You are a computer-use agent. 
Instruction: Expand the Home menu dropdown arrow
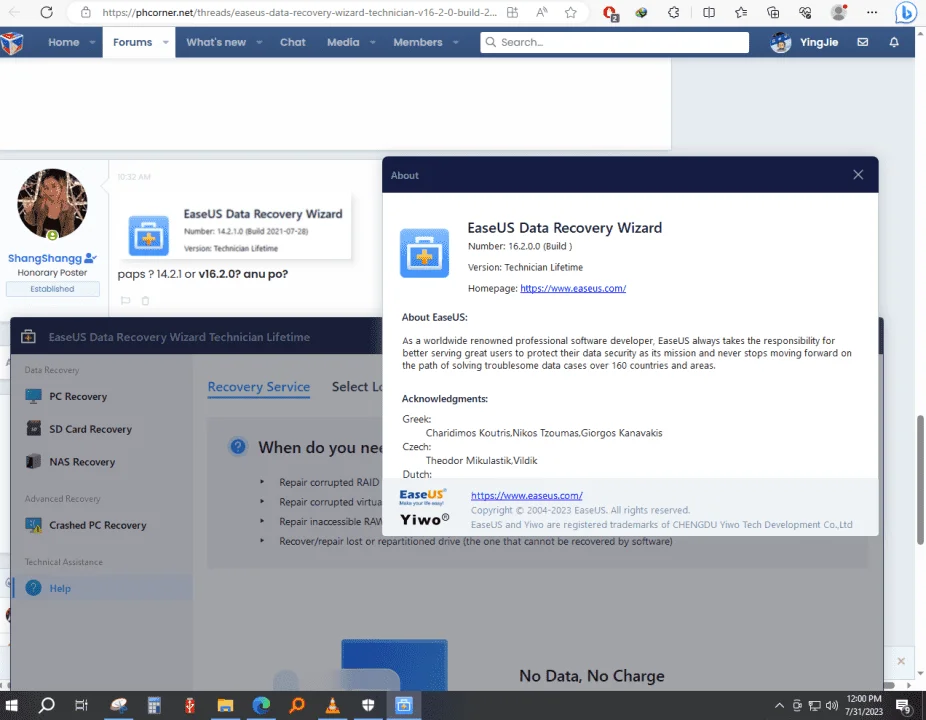point(92,43)
